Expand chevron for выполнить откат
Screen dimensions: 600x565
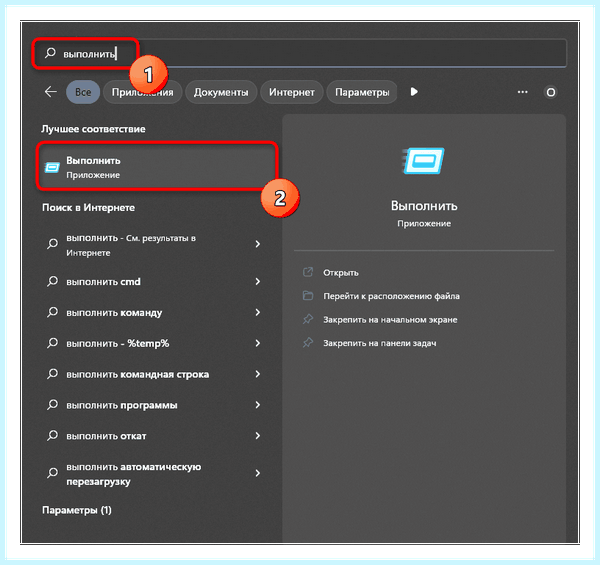pyautogui.click(x=258, y=436)
